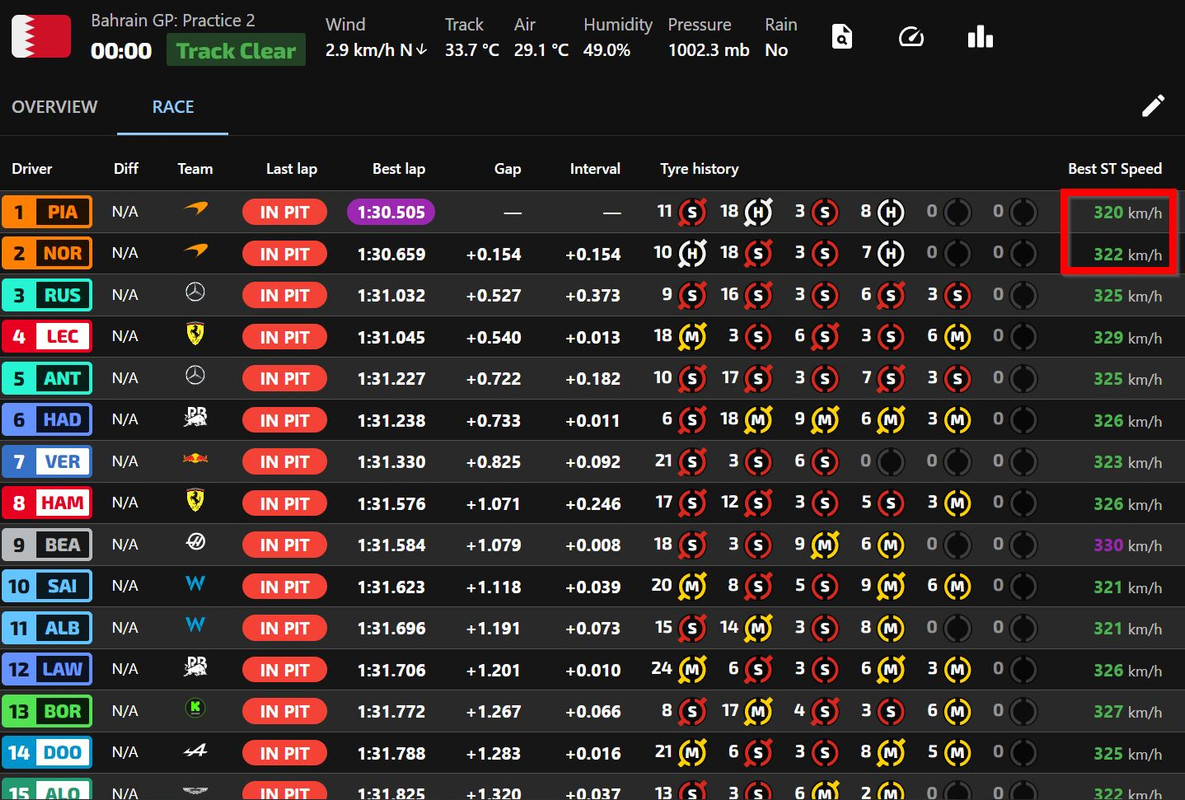This screenshot has width=1185, height=800.
Task: Click gap +1.191 for ALB
Action: pos(493,628)
